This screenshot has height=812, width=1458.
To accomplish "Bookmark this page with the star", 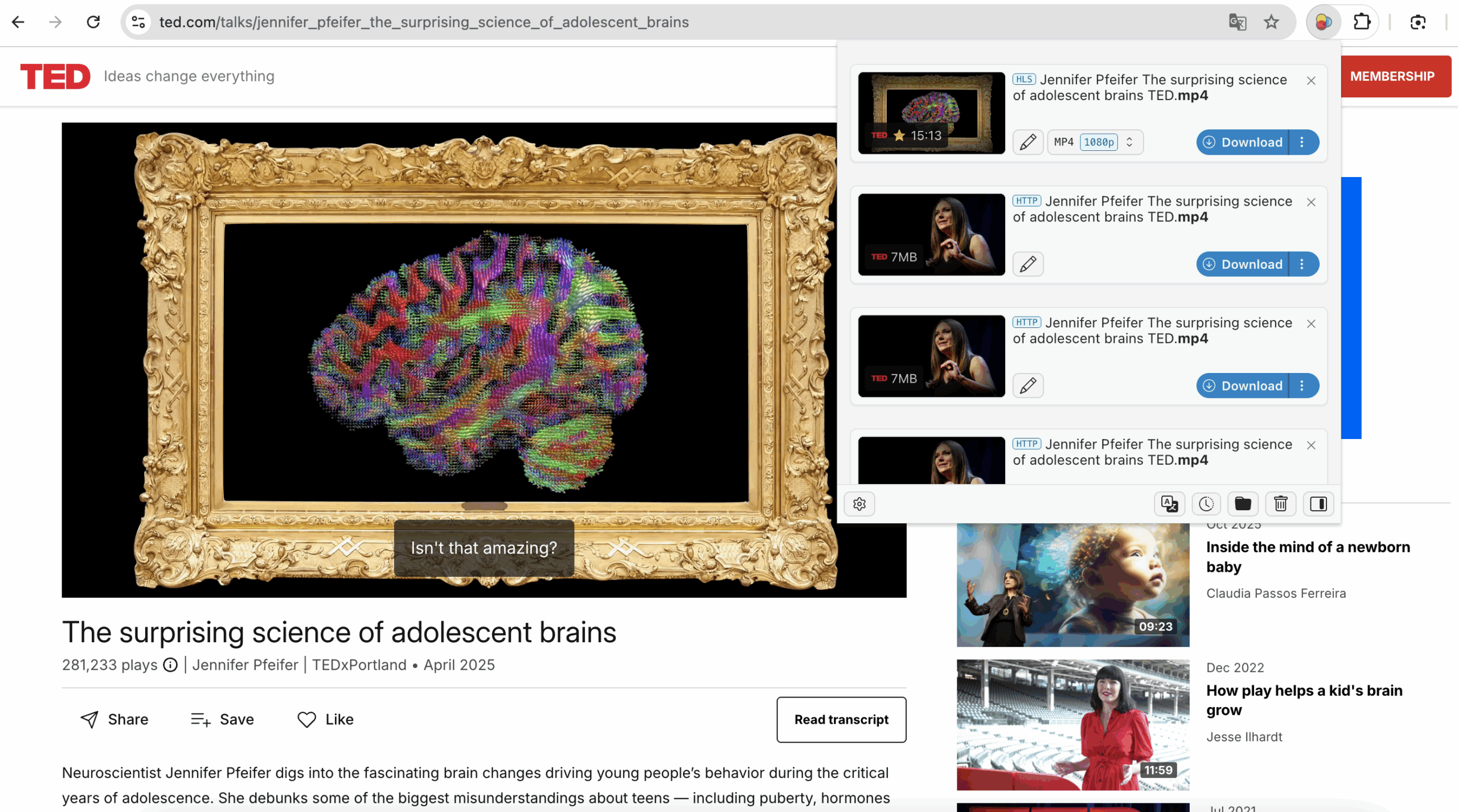I will tap(1271, 22).
